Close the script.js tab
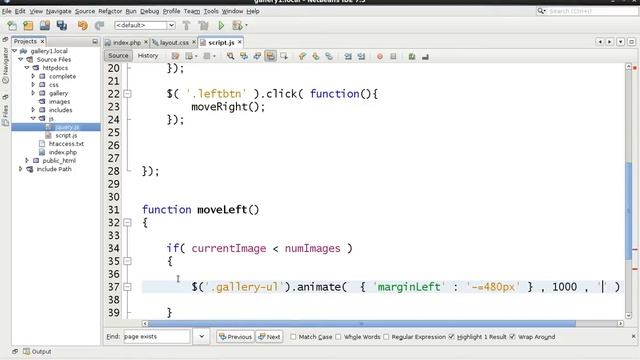Screen dimensions: 640x360 tap(240, 42)
